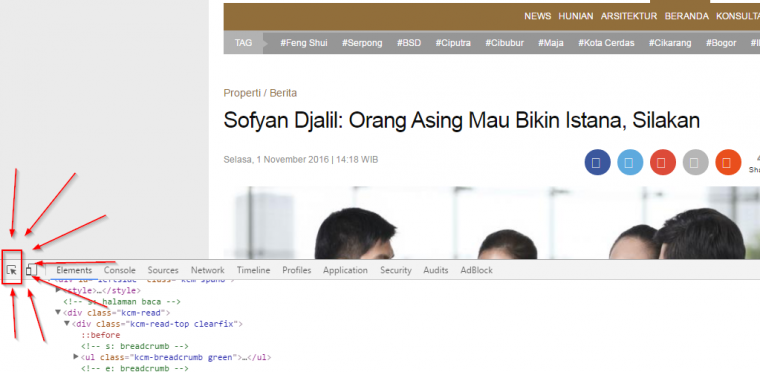
Task: Follow the #BSD tag link
Action: 409,43
